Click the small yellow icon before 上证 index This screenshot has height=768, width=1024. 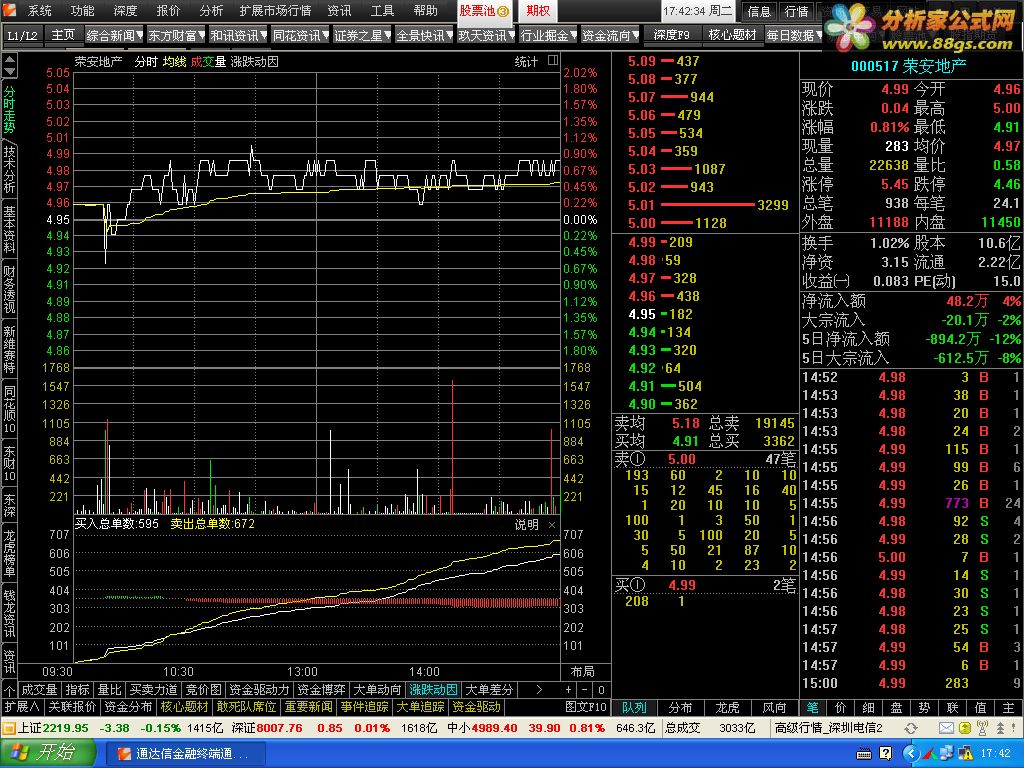pos(8,728)
